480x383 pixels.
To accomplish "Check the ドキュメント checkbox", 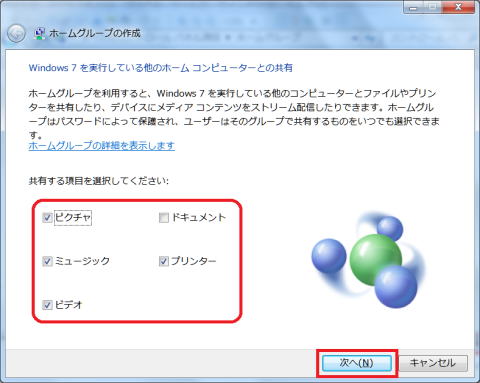I will click(164, 218).
